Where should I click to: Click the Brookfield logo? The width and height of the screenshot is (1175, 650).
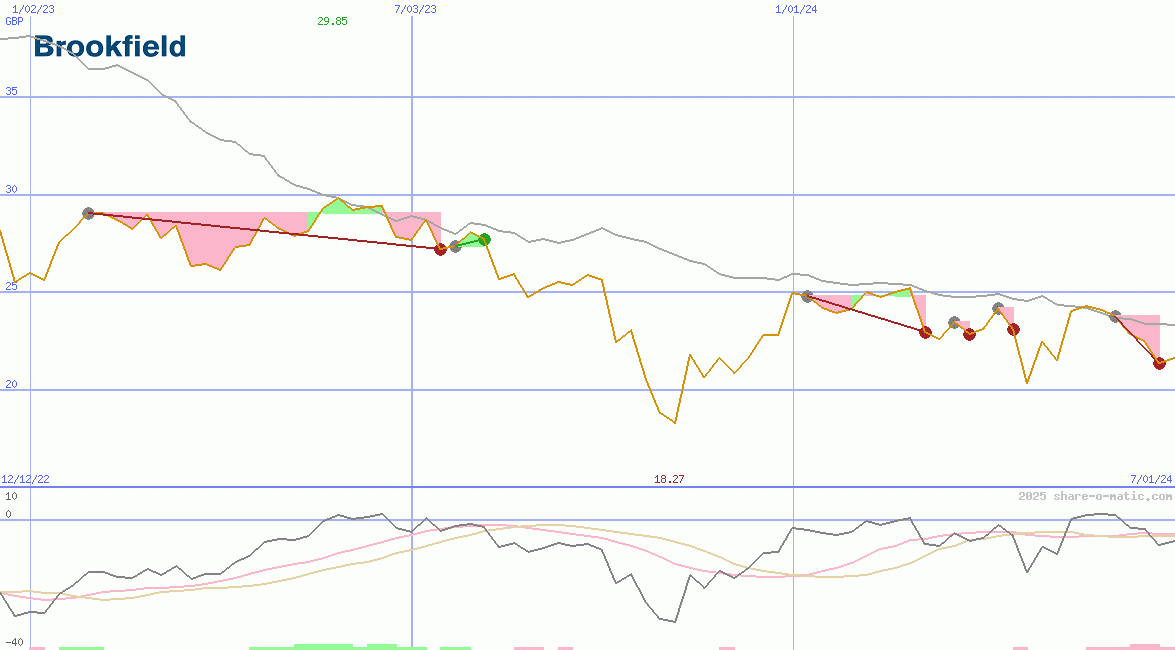[110, 46]
